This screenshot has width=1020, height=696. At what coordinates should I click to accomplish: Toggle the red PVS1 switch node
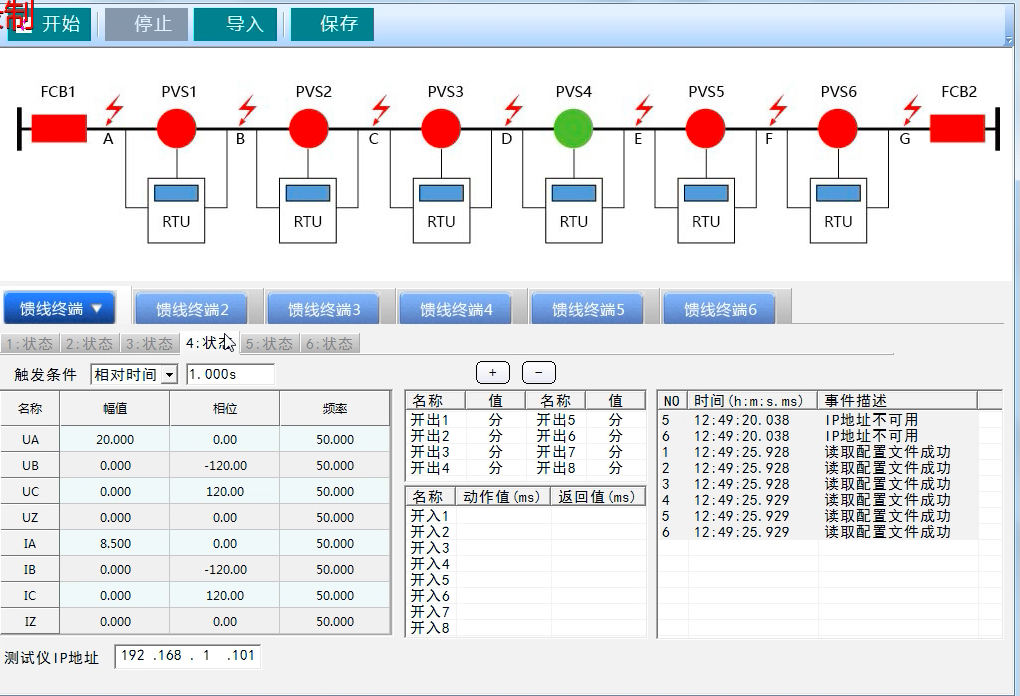pyautogui.click(x=177, y=129)
